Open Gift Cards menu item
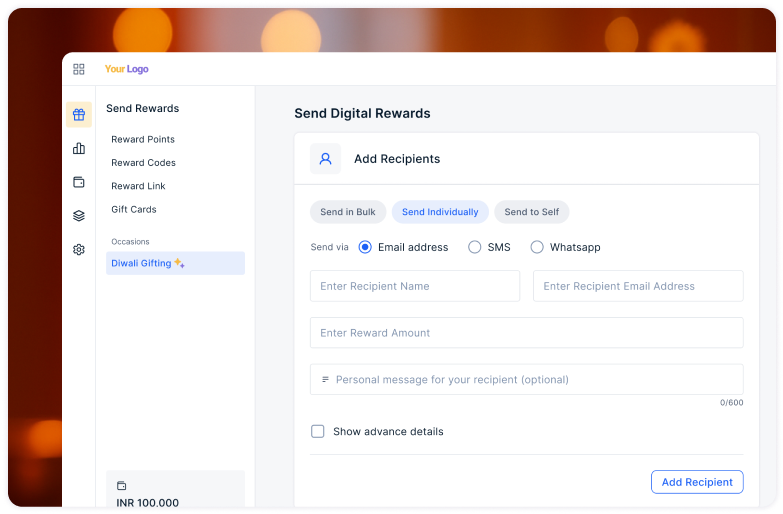 (134, 209)
